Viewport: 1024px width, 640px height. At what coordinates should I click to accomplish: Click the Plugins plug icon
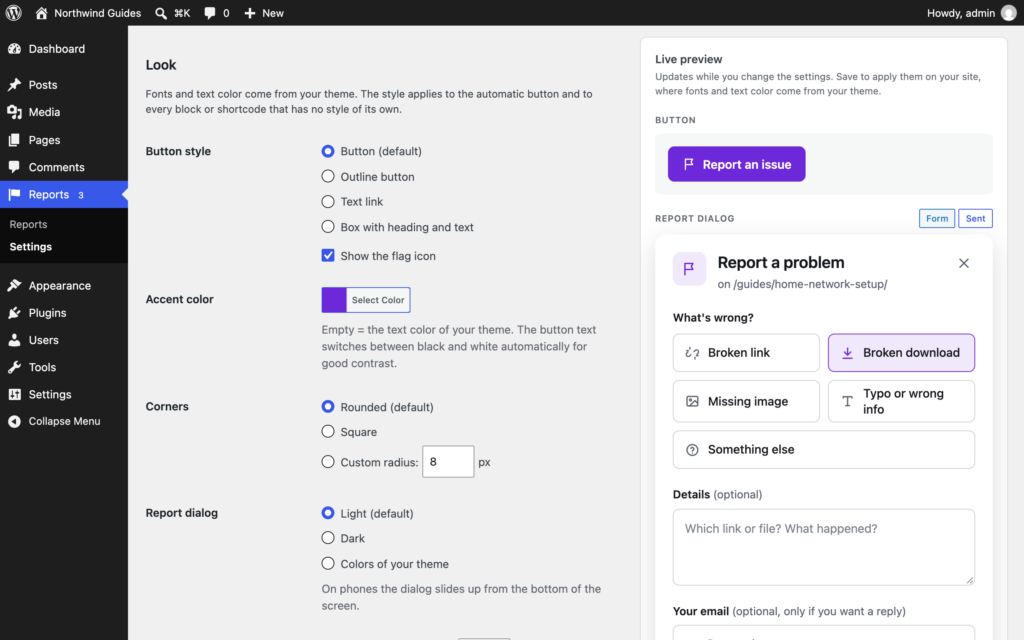point(14,313)
